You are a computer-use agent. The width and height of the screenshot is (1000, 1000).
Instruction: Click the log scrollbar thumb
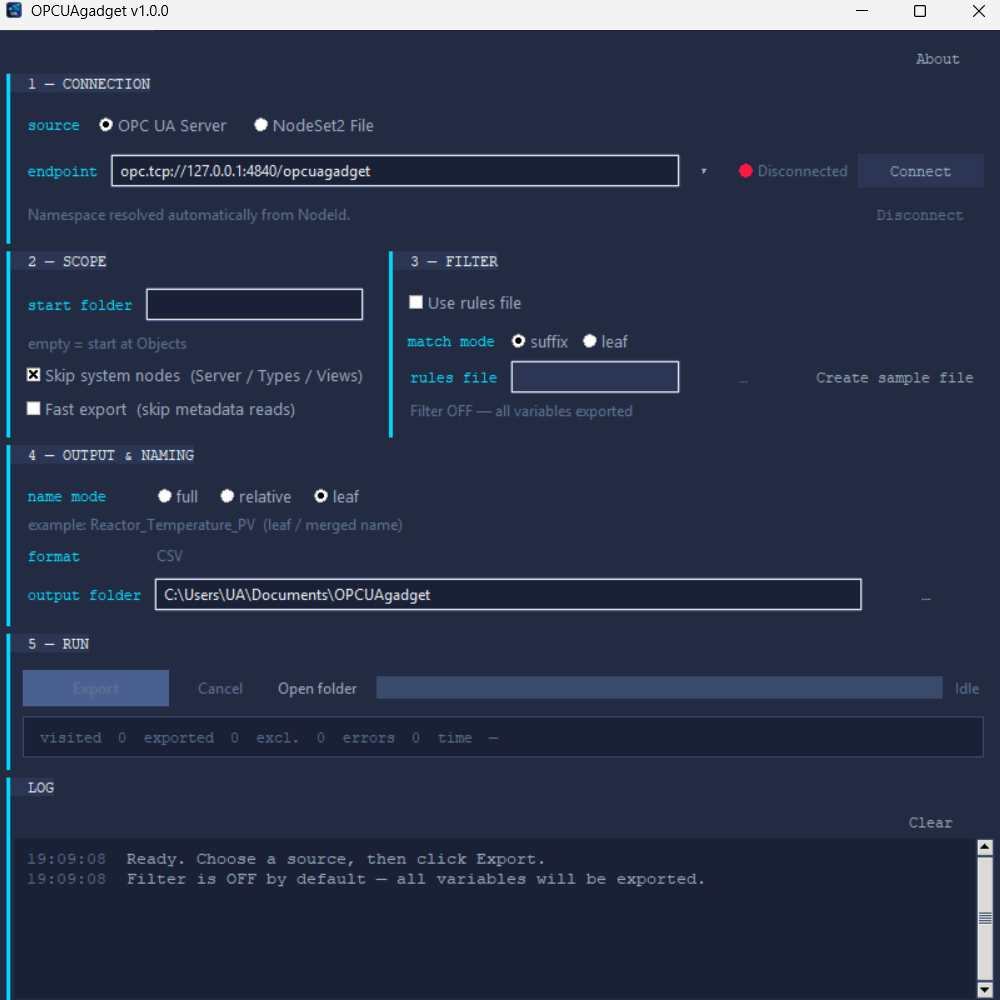click(x=985, y=919)
